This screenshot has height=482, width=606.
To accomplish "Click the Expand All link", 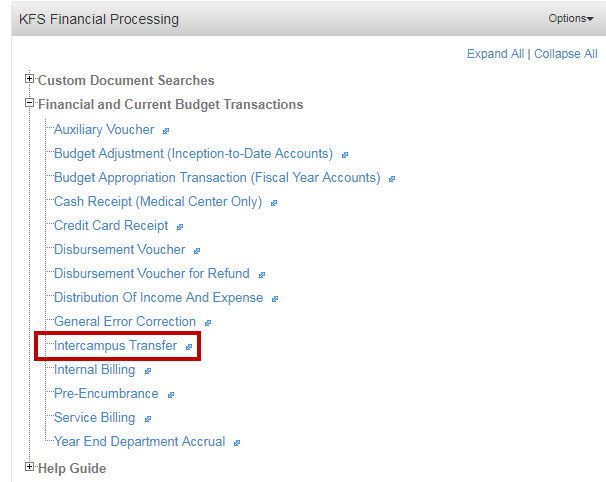I will [x=495, y=54].
